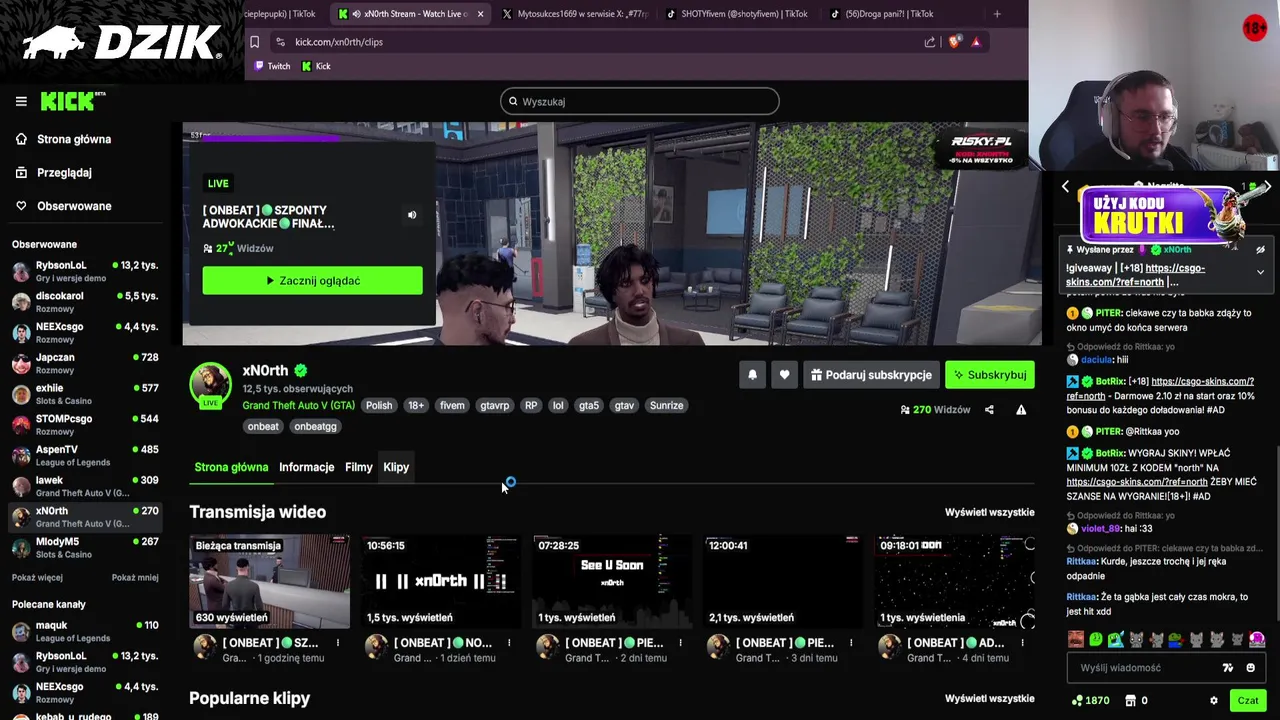
Task: Select the onbeatgg tag
Action: pyautogui.click(x=315, y=427)
